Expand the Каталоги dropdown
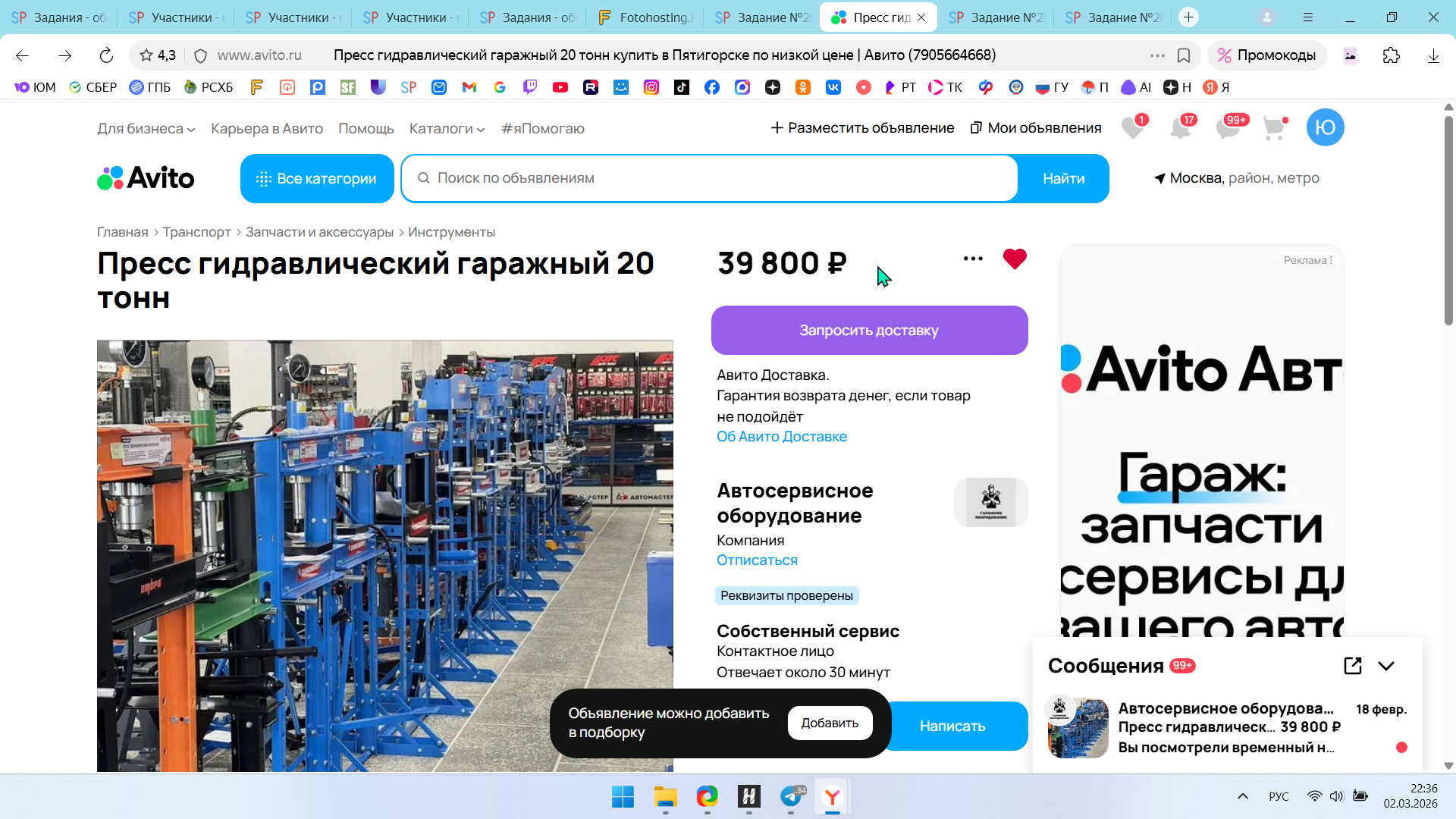This screenshot has width=1456, height=819. click(x=447, y=129)
